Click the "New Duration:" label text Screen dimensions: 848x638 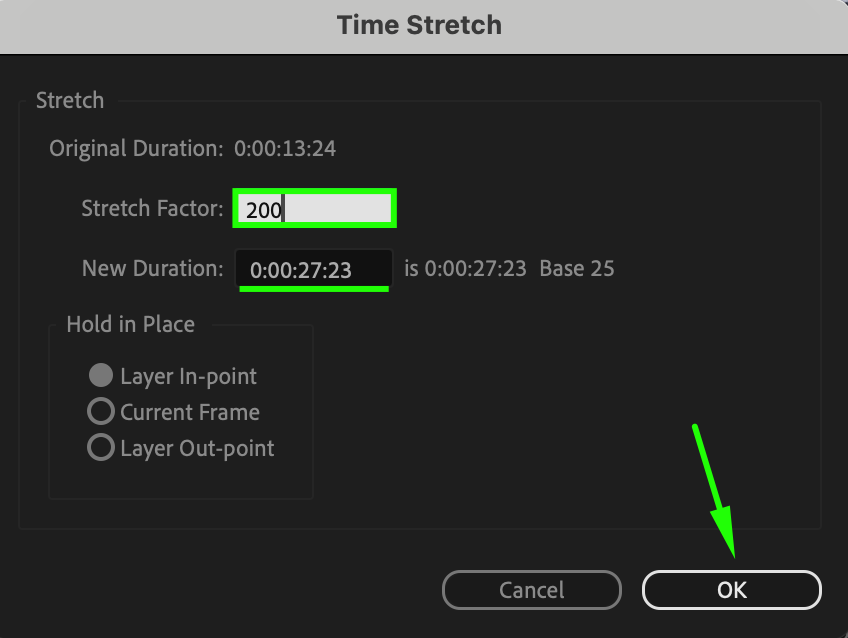point(153,268)
